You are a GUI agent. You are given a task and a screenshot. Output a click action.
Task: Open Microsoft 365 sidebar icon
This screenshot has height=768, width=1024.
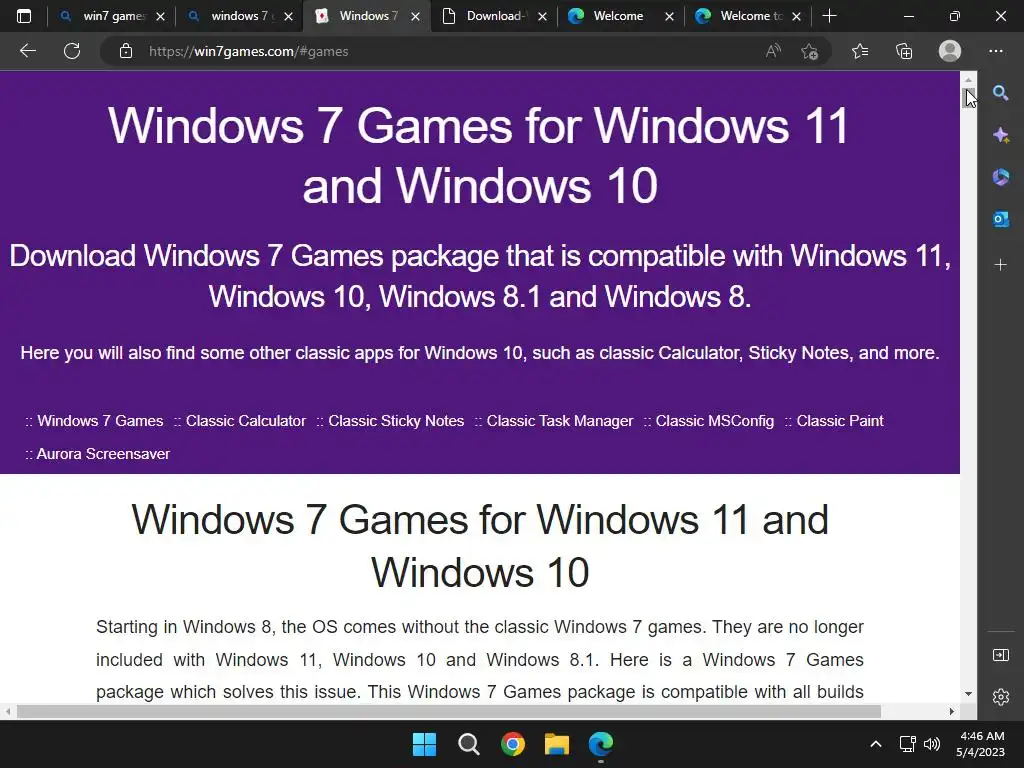click(x=1000, y=177)
